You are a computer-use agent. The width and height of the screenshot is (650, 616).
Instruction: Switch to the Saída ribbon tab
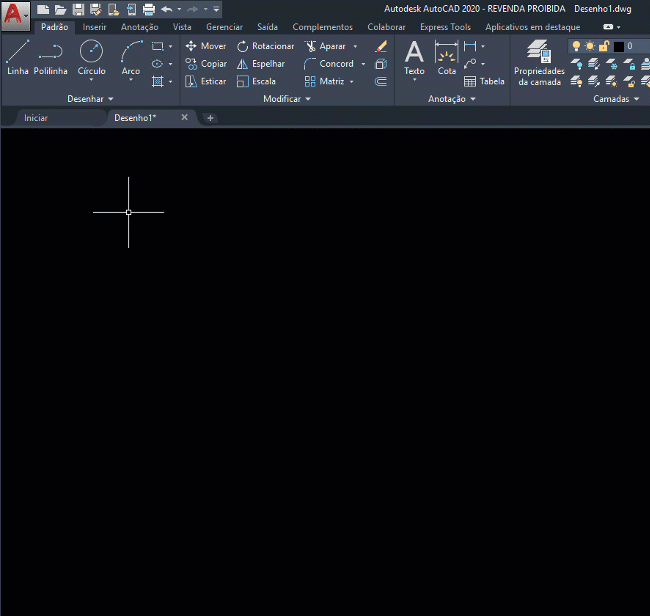[x=267, y=27]
